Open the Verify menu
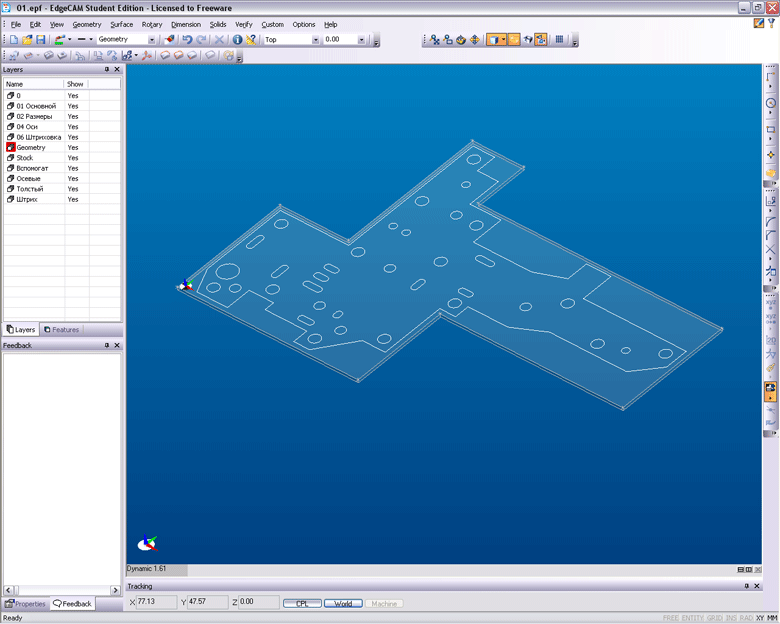780x624 pixels. click(244, 24)
